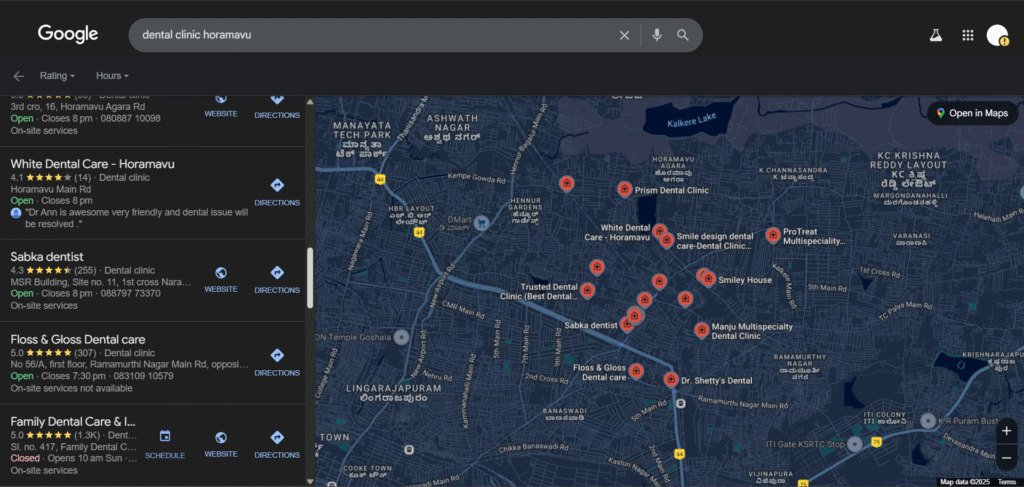
Task: Get directions to Floss & Gloss
Action: tap(277, 361)
